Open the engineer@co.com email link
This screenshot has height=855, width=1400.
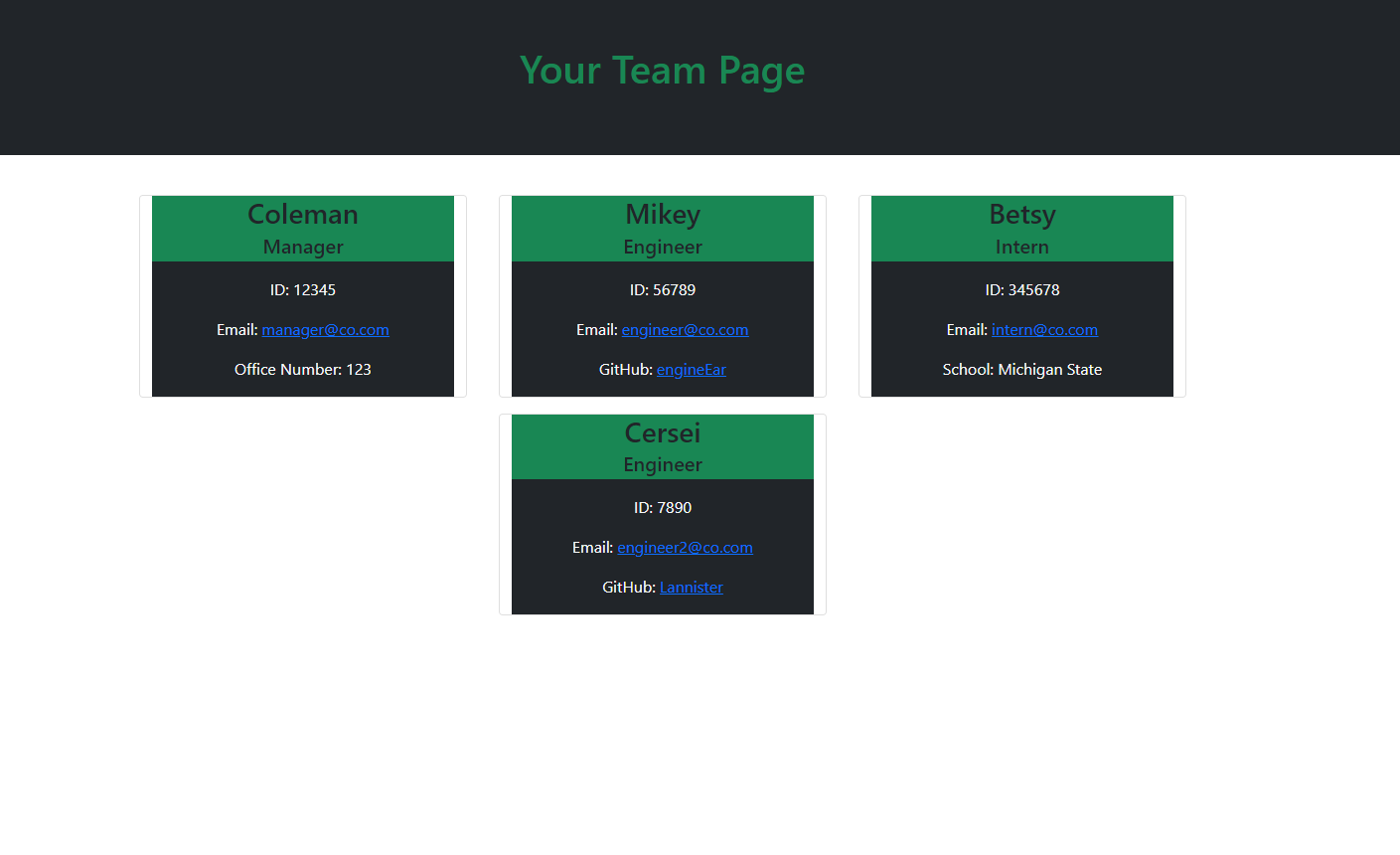685,329
